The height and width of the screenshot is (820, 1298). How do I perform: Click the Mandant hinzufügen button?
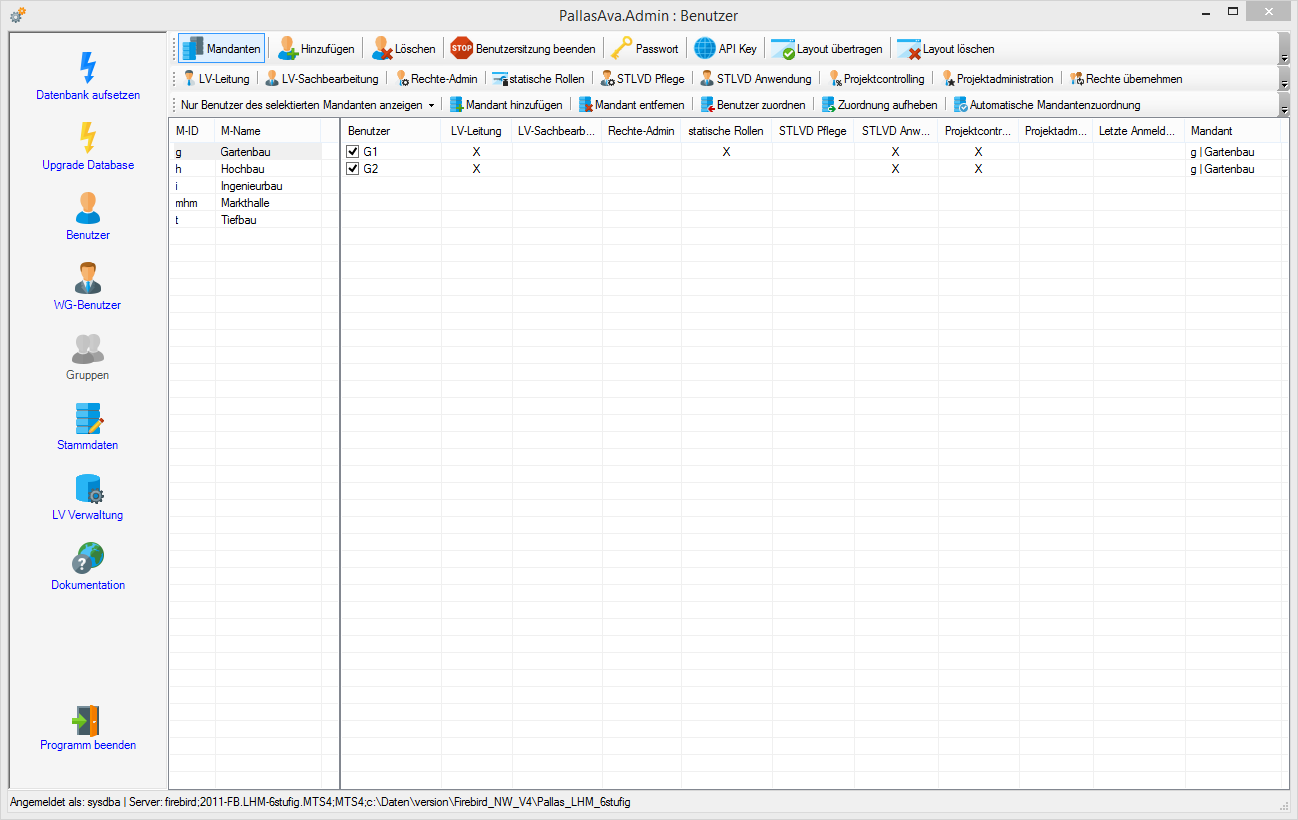click(506, 105)
